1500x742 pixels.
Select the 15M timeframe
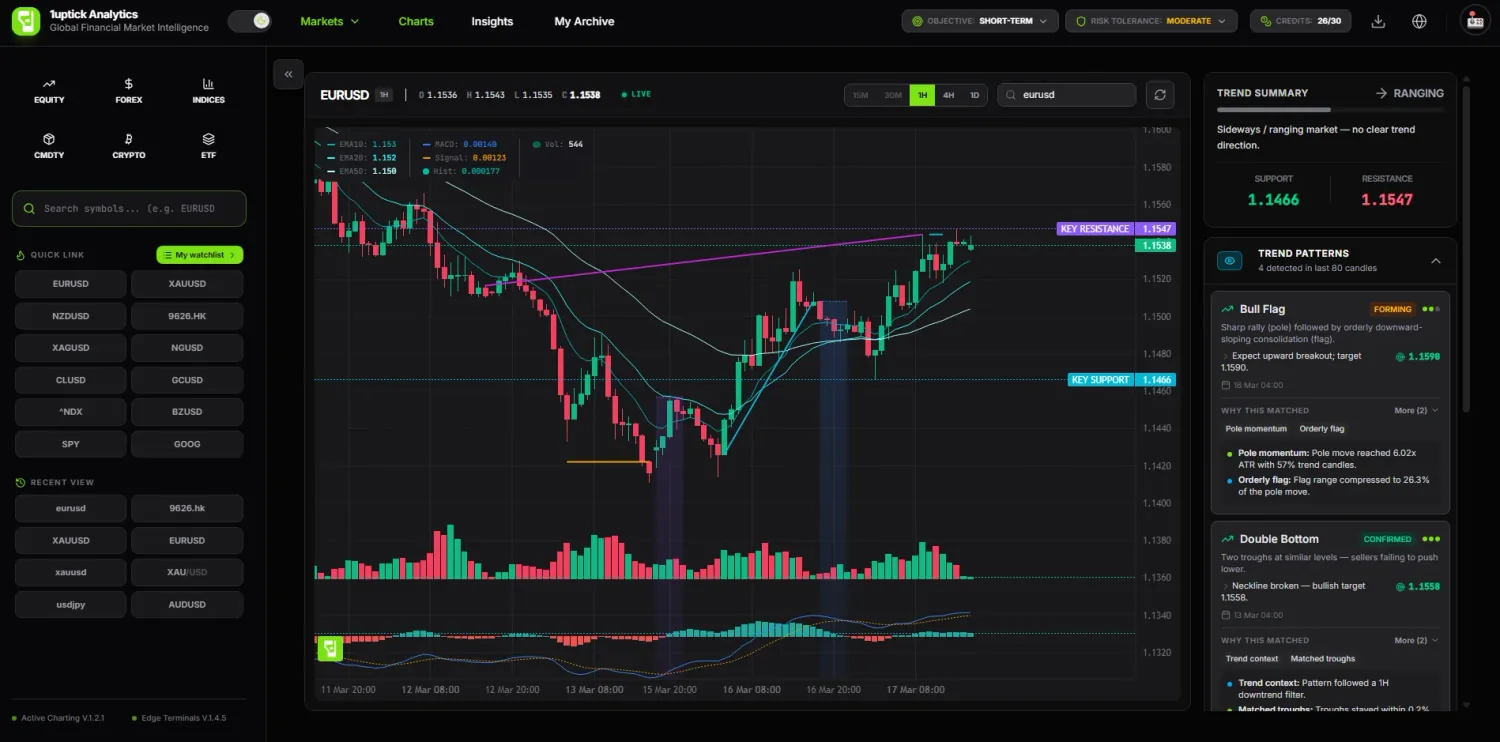click(x=861, y=95)
